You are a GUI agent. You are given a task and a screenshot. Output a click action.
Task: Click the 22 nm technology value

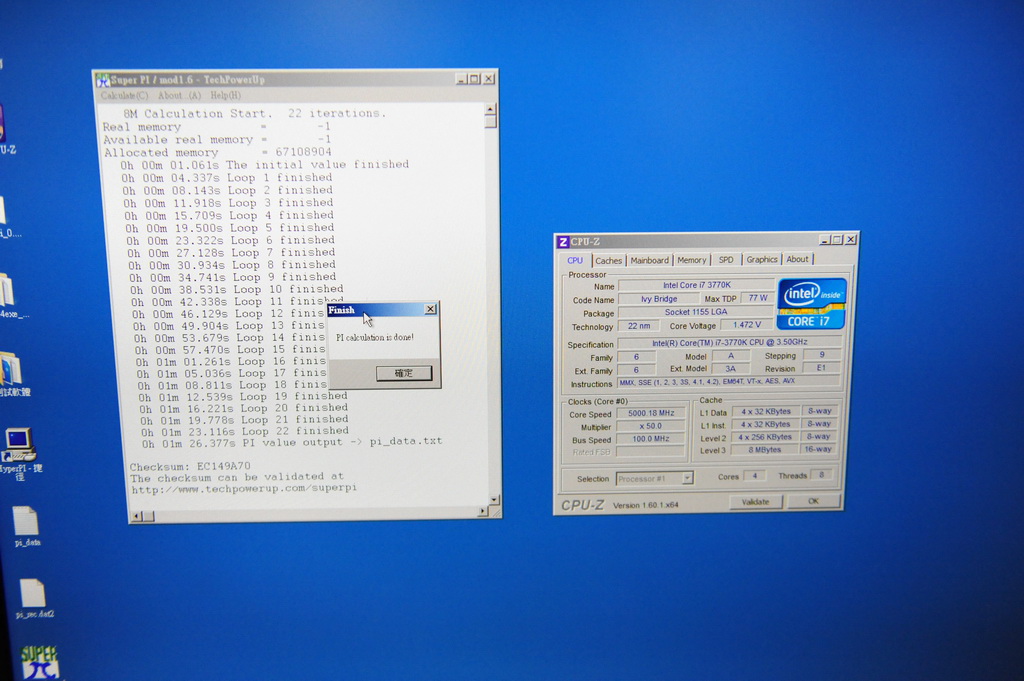(639, 326)
